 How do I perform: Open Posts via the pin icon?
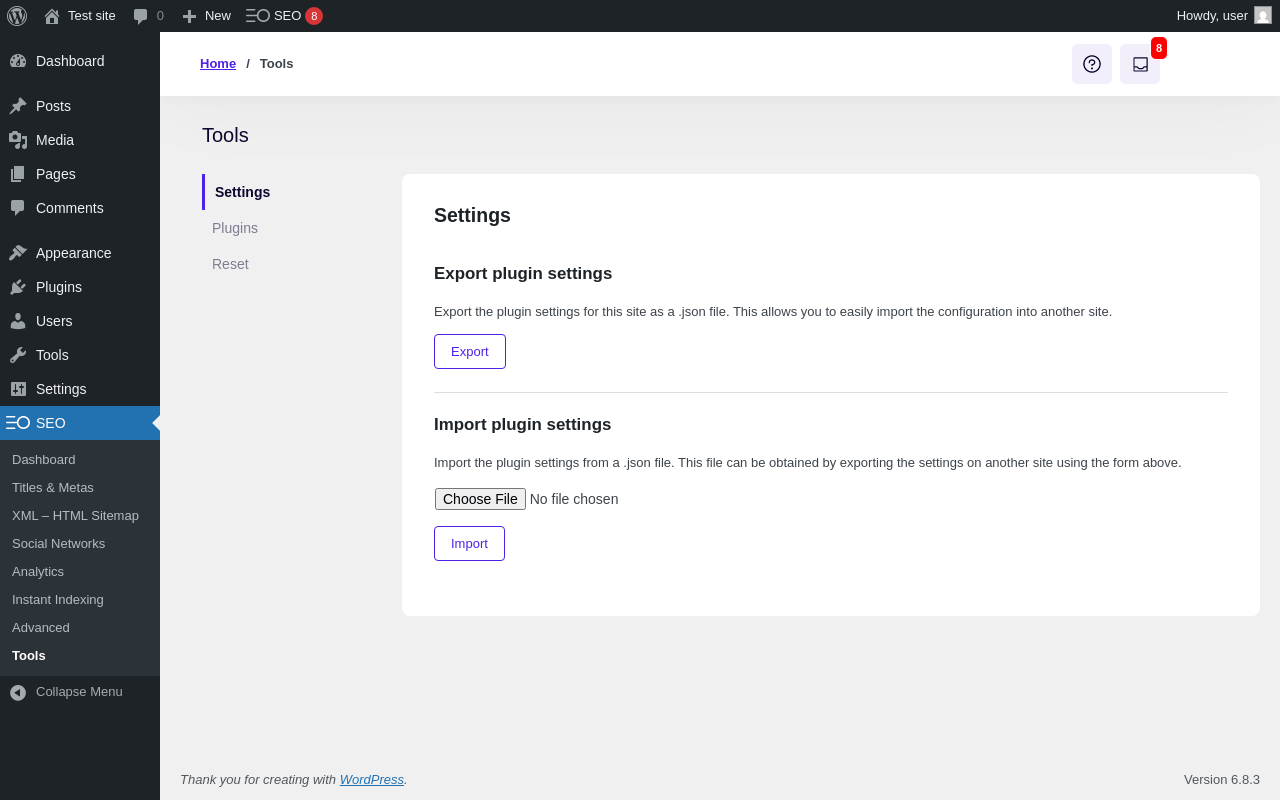(18, 106)
